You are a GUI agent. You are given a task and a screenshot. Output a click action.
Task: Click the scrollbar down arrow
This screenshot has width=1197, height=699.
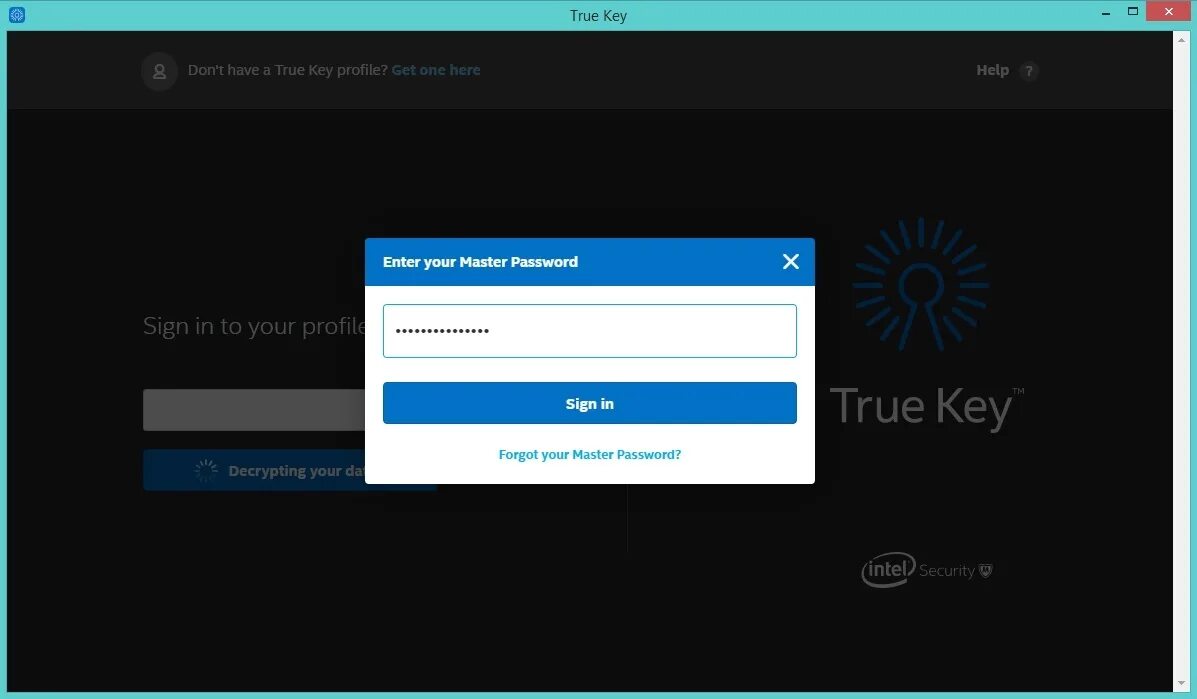coord(1182,684)
